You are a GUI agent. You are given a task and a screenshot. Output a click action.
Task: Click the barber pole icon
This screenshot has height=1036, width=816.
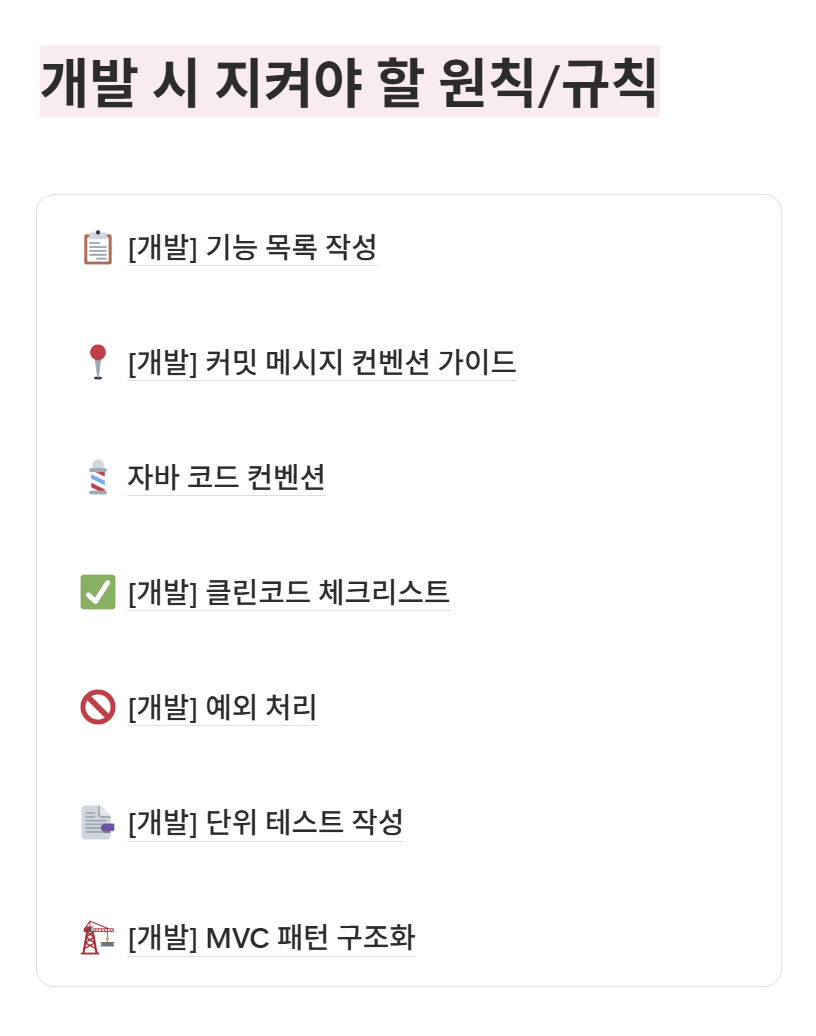[98, 477]
